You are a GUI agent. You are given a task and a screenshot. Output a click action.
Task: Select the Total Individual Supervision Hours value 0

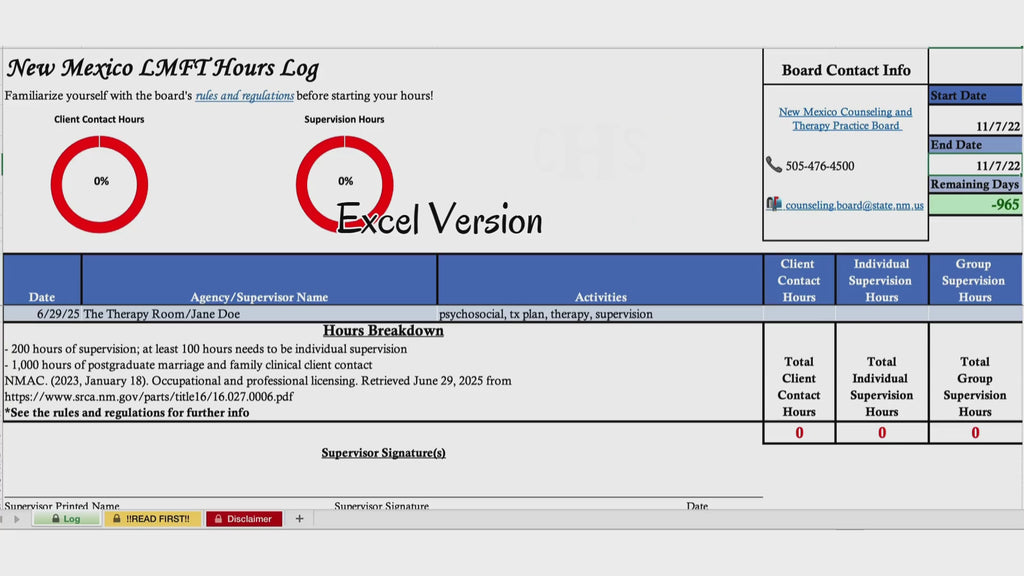tap(882, 433)
